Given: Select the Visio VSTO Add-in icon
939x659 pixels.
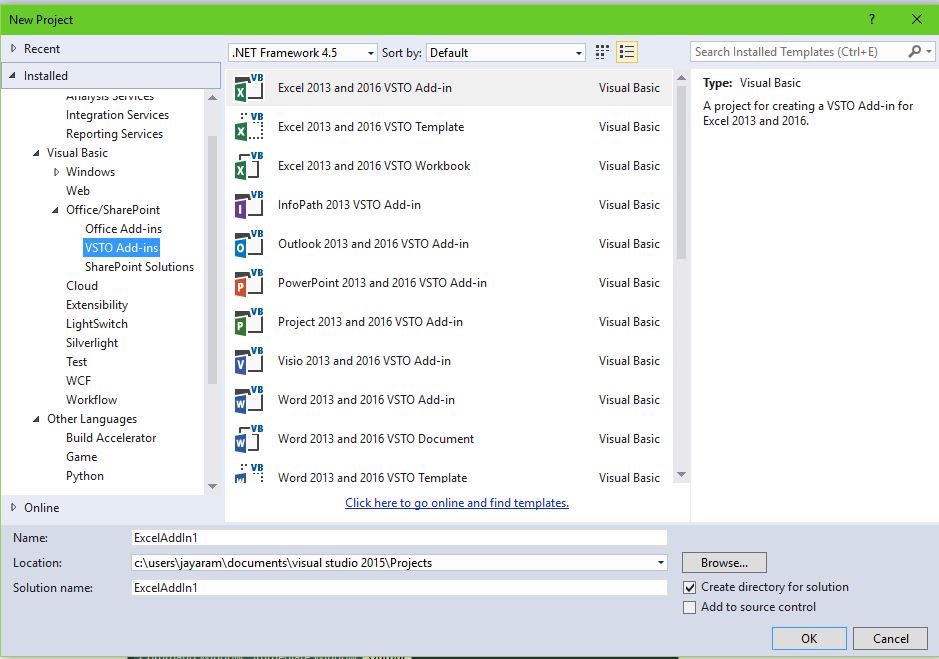Looking at the screenshot, I should 249,360.
